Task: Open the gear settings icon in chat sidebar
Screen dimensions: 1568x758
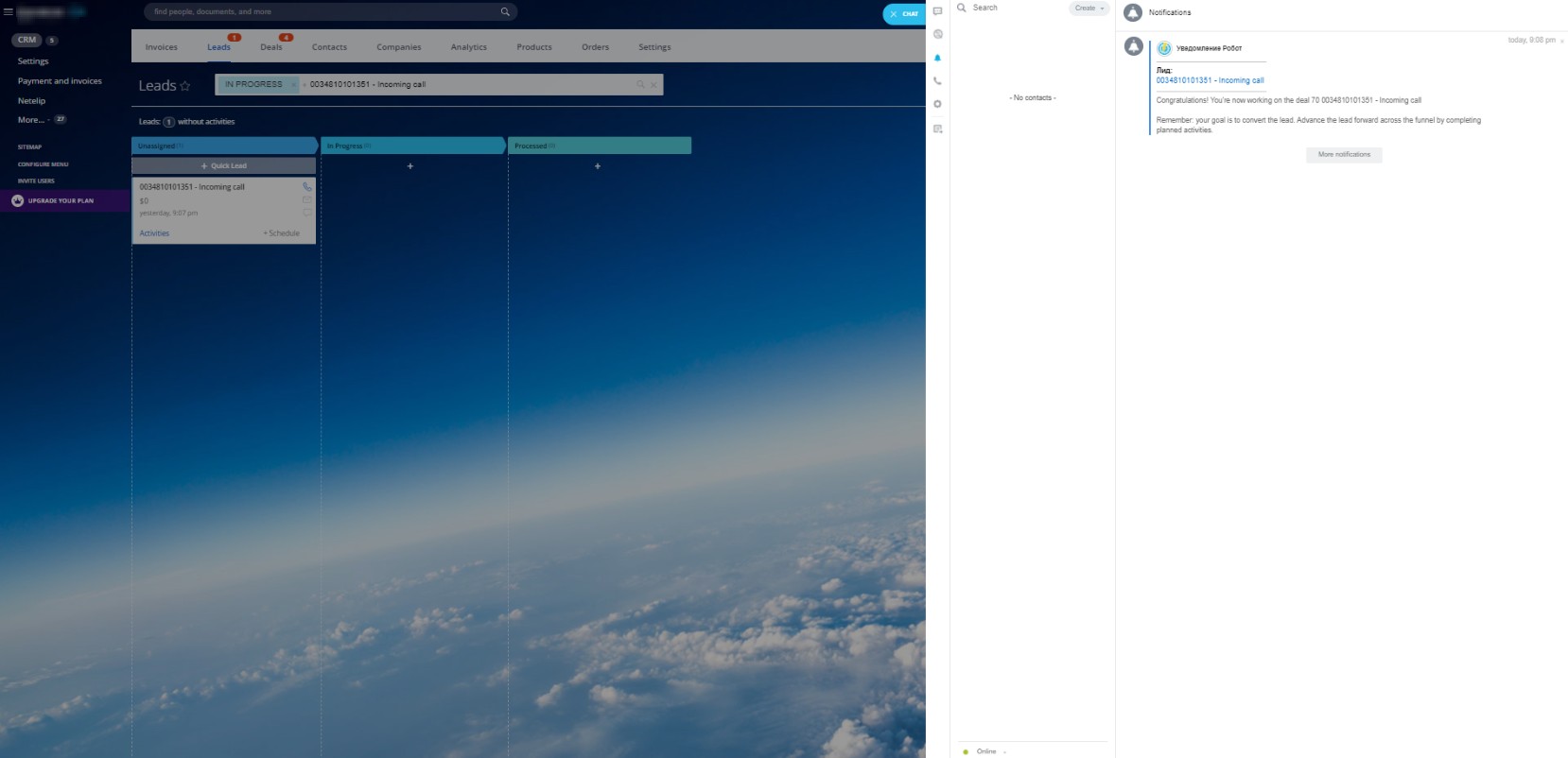Action: (937, 104)
